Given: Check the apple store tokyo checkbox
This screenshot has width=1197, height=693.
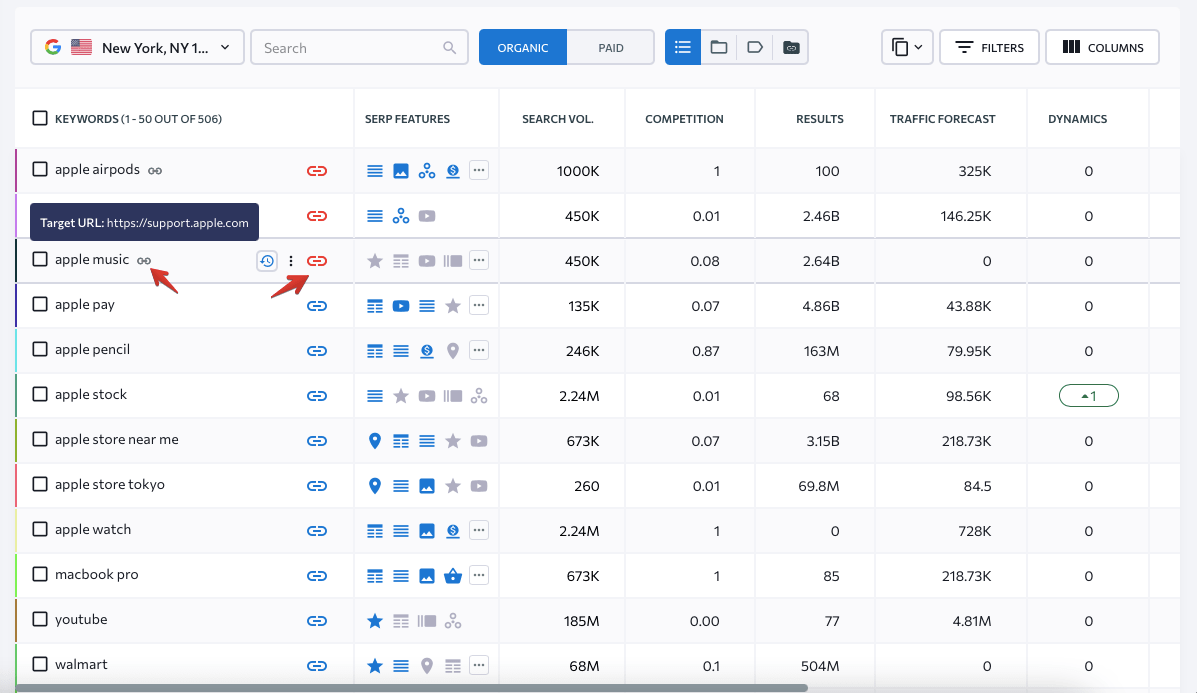Looking at the screenshot, I should (x=40, y=485).
